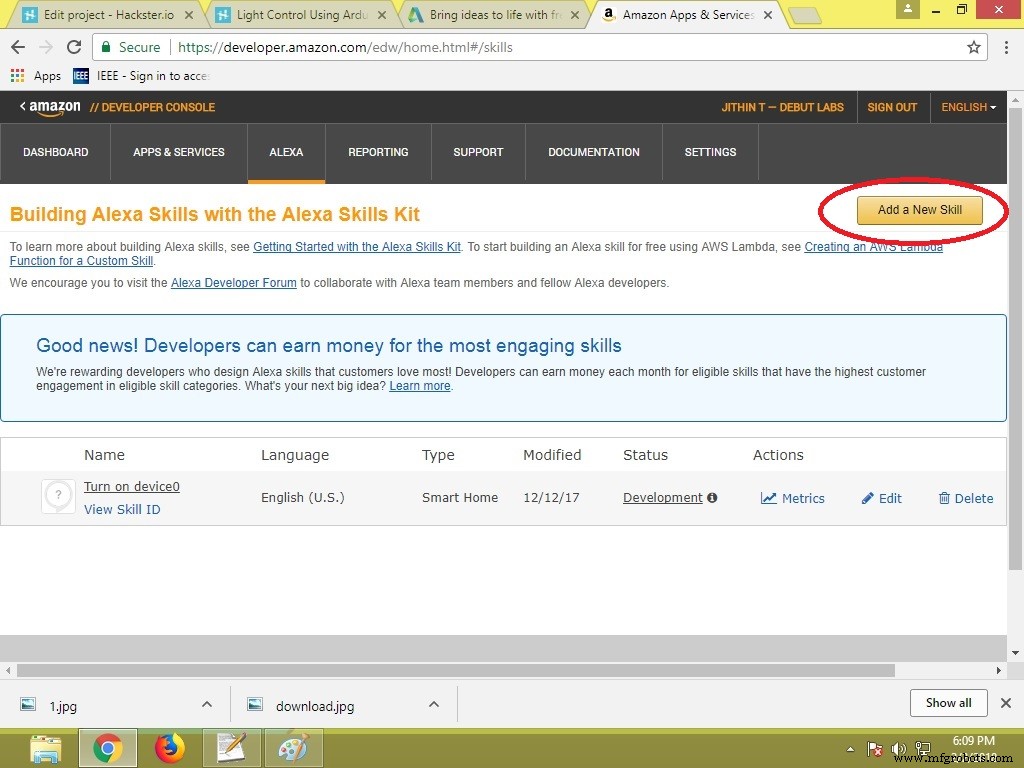Click the Metrics chart icon

click(x=768, y=498)
